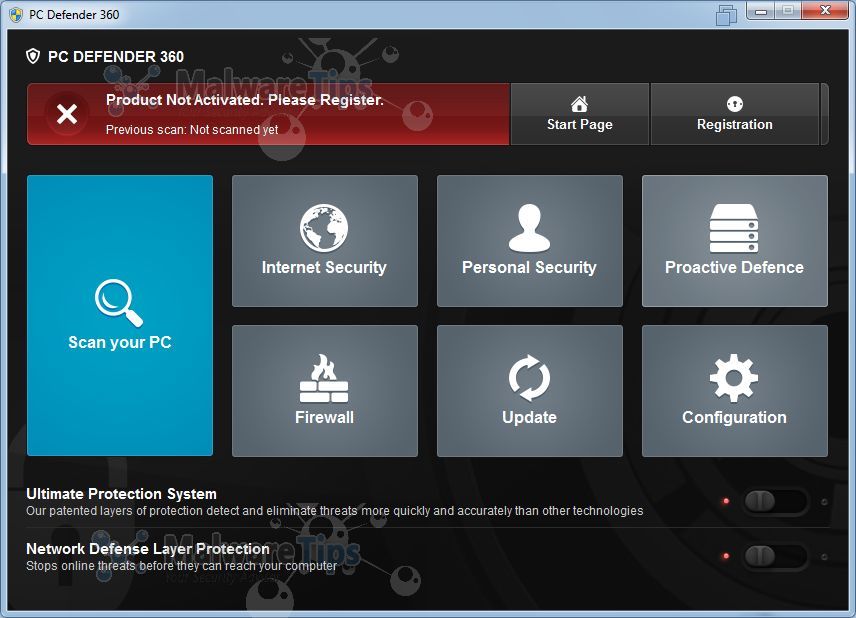
Task: Minimize the PC Defender 360 window
Action: click(x=761, y=10)
